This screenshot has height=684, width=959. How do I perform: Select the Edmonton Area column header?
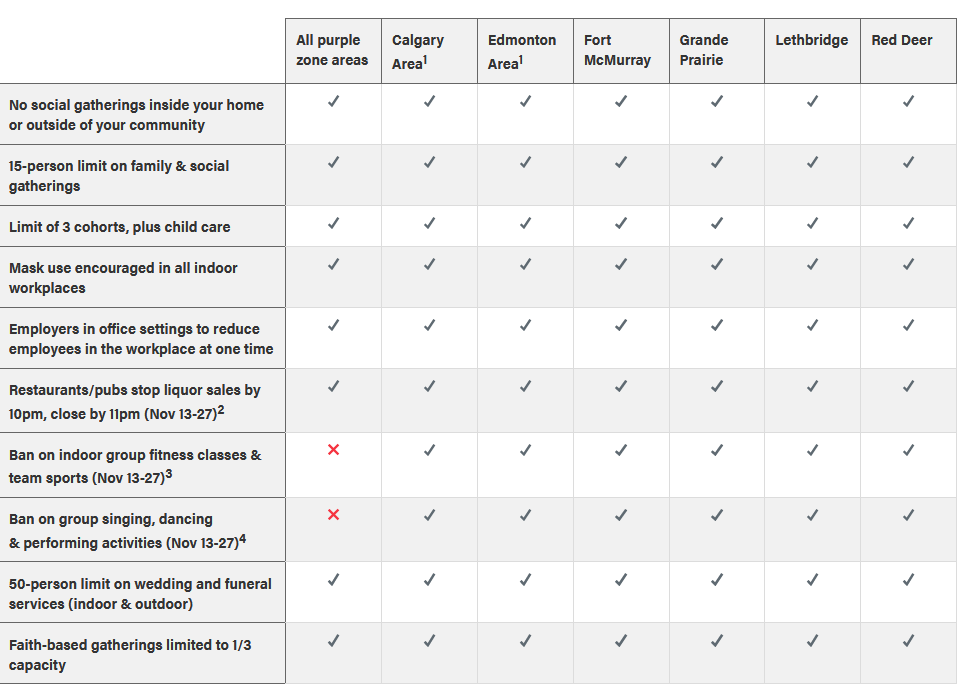coord(521,51)
